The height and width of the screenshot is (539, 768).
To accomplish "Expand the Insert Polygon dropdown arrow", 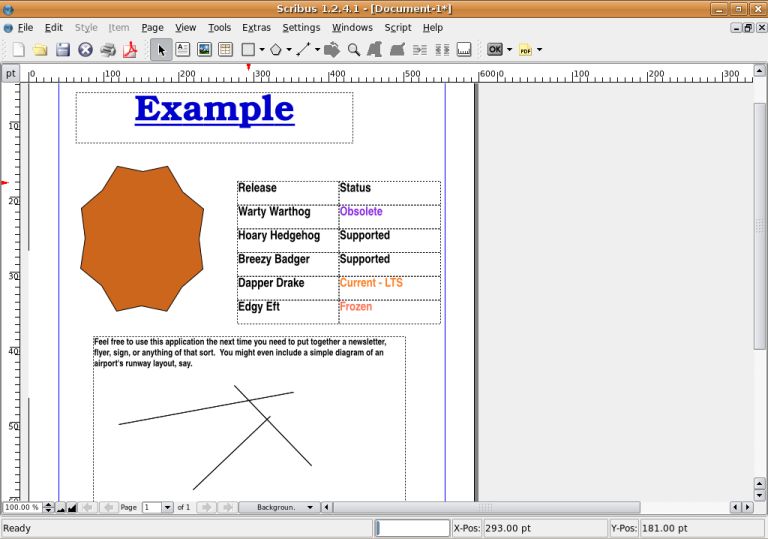I will click(289, 49).
